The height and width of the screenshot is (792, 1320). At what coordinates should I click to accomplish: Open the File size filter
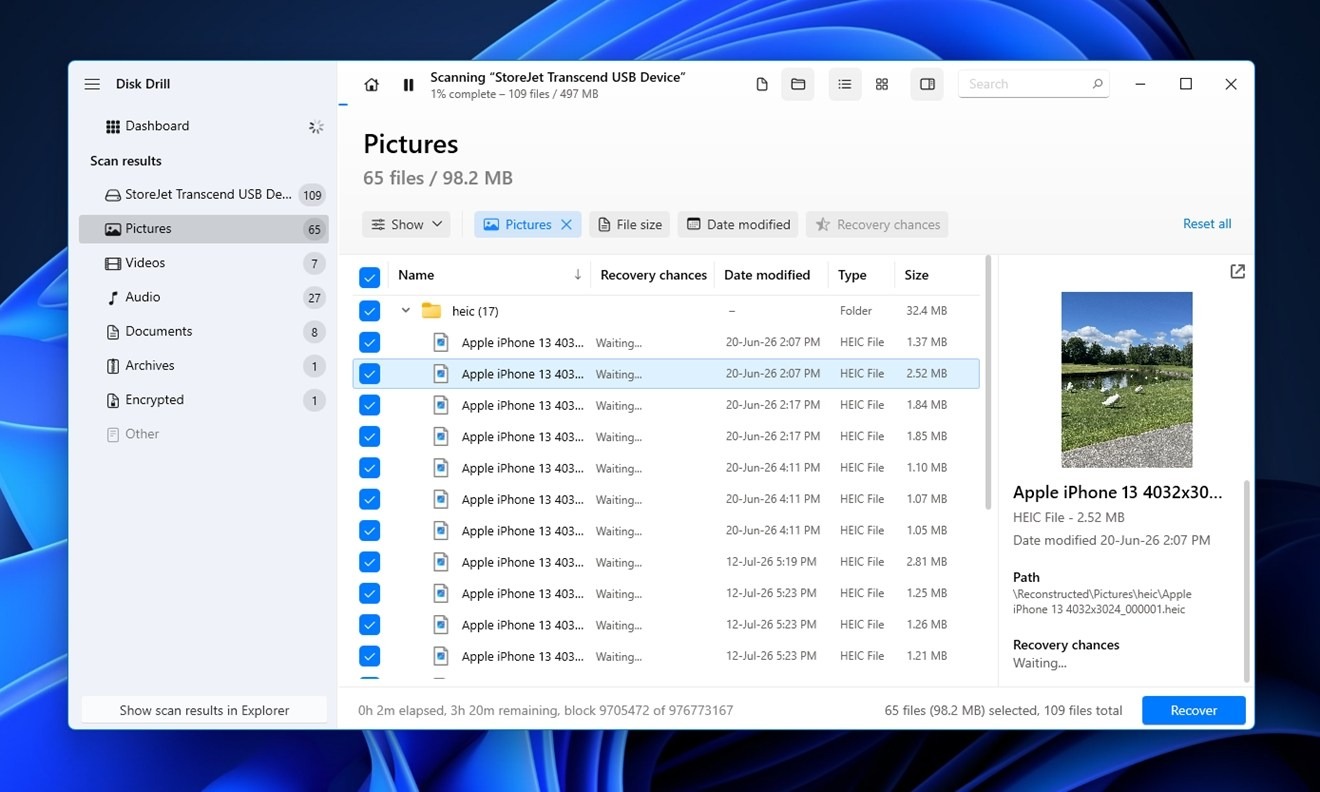629,225
